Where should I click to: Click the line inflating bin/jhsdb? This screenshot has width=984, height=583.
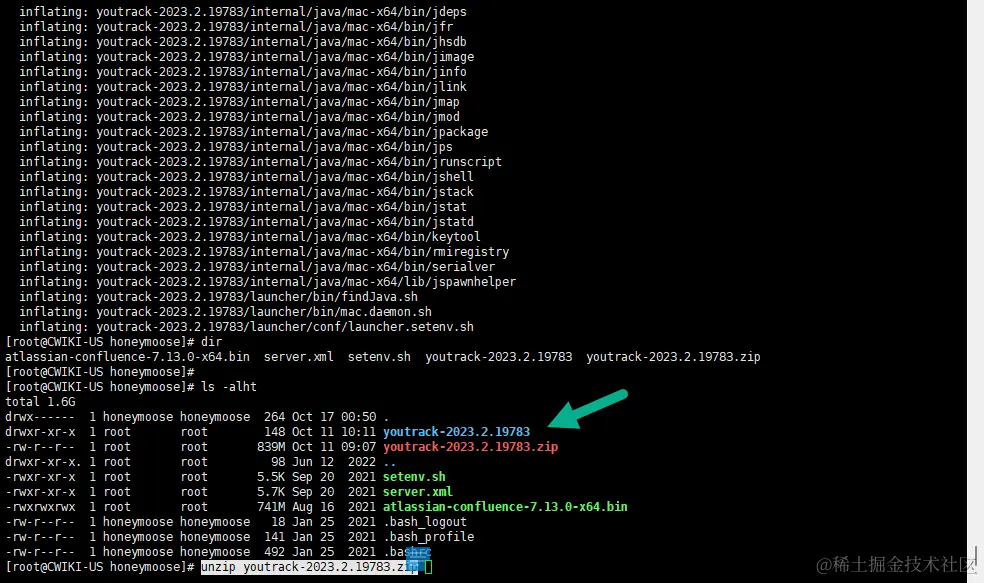[x=243, y=42]
